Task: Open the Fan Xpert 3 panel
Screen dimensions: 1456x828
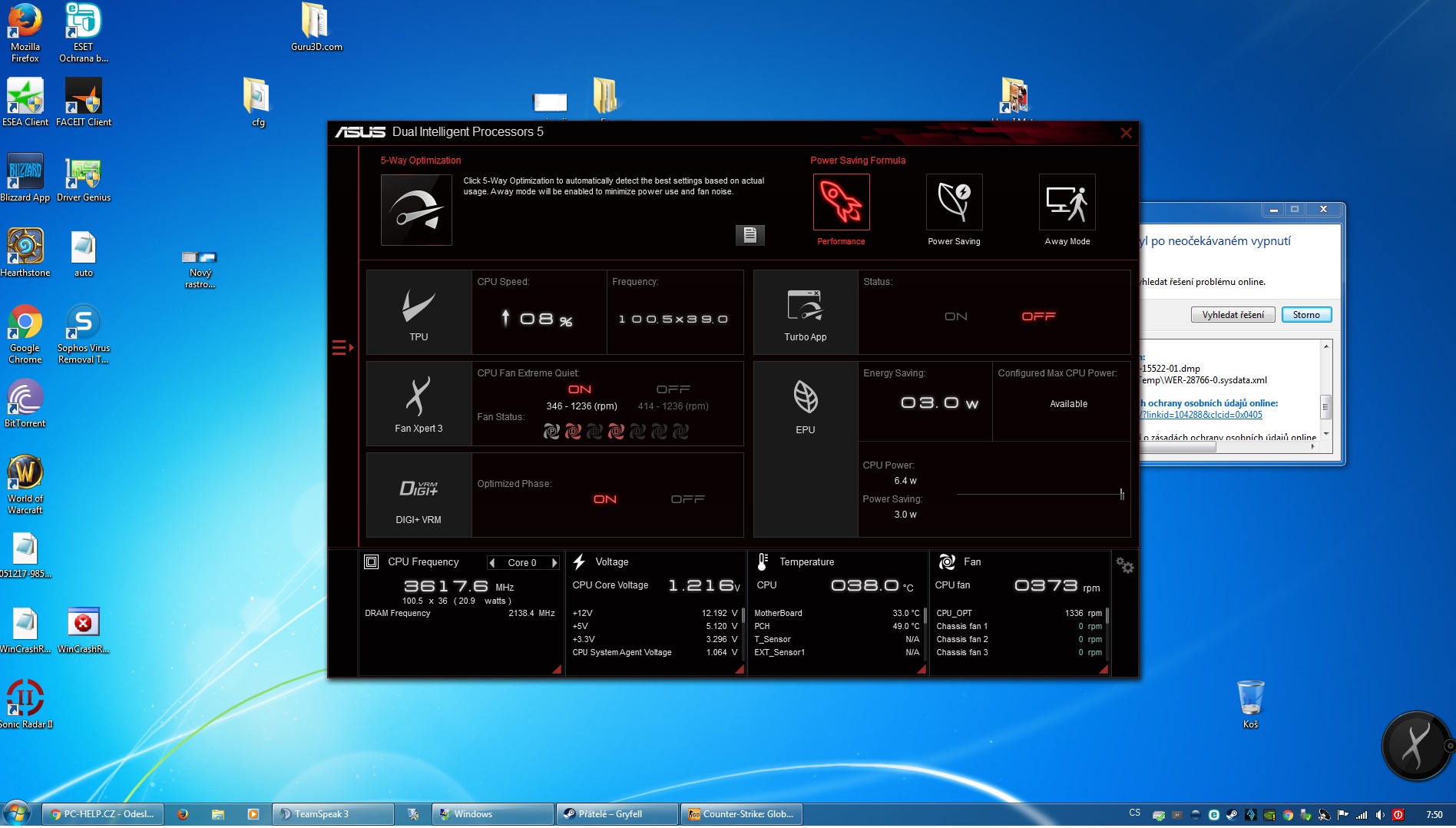Action: (x=419, y=403)
